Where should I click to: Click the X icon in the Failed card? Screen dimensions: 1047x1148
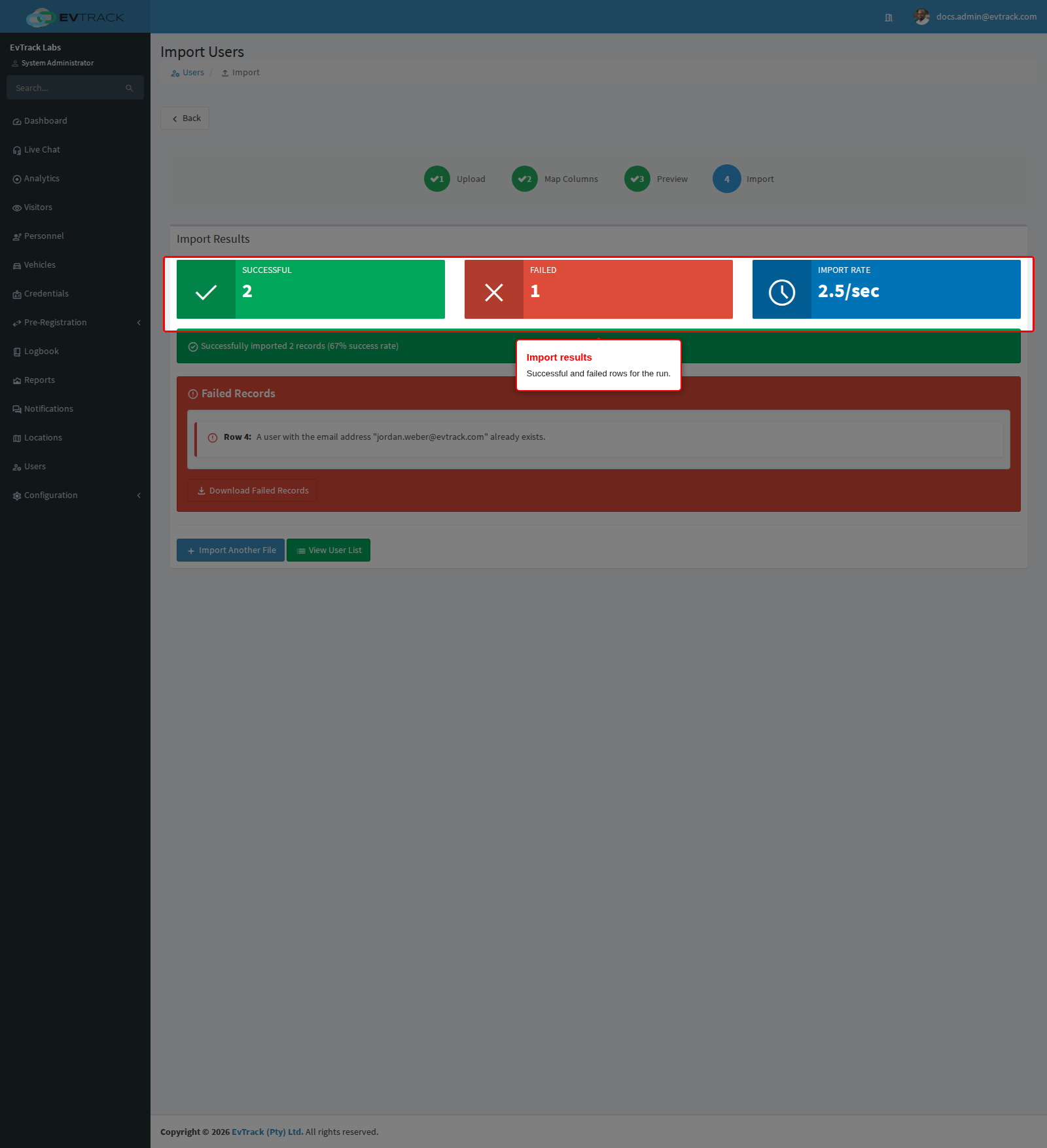494,292
